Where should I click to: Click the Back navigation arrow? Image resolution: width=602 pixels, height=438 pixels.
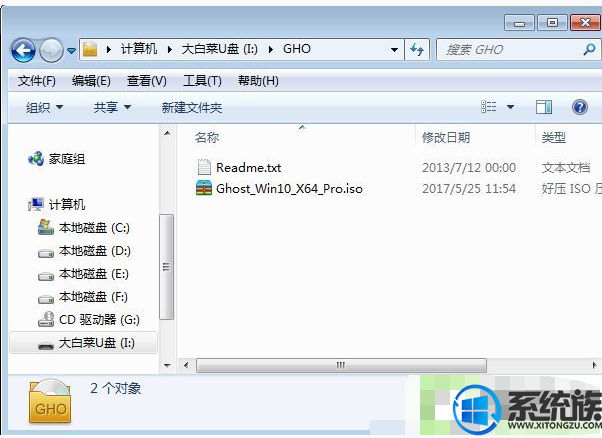tap(23, 50)
